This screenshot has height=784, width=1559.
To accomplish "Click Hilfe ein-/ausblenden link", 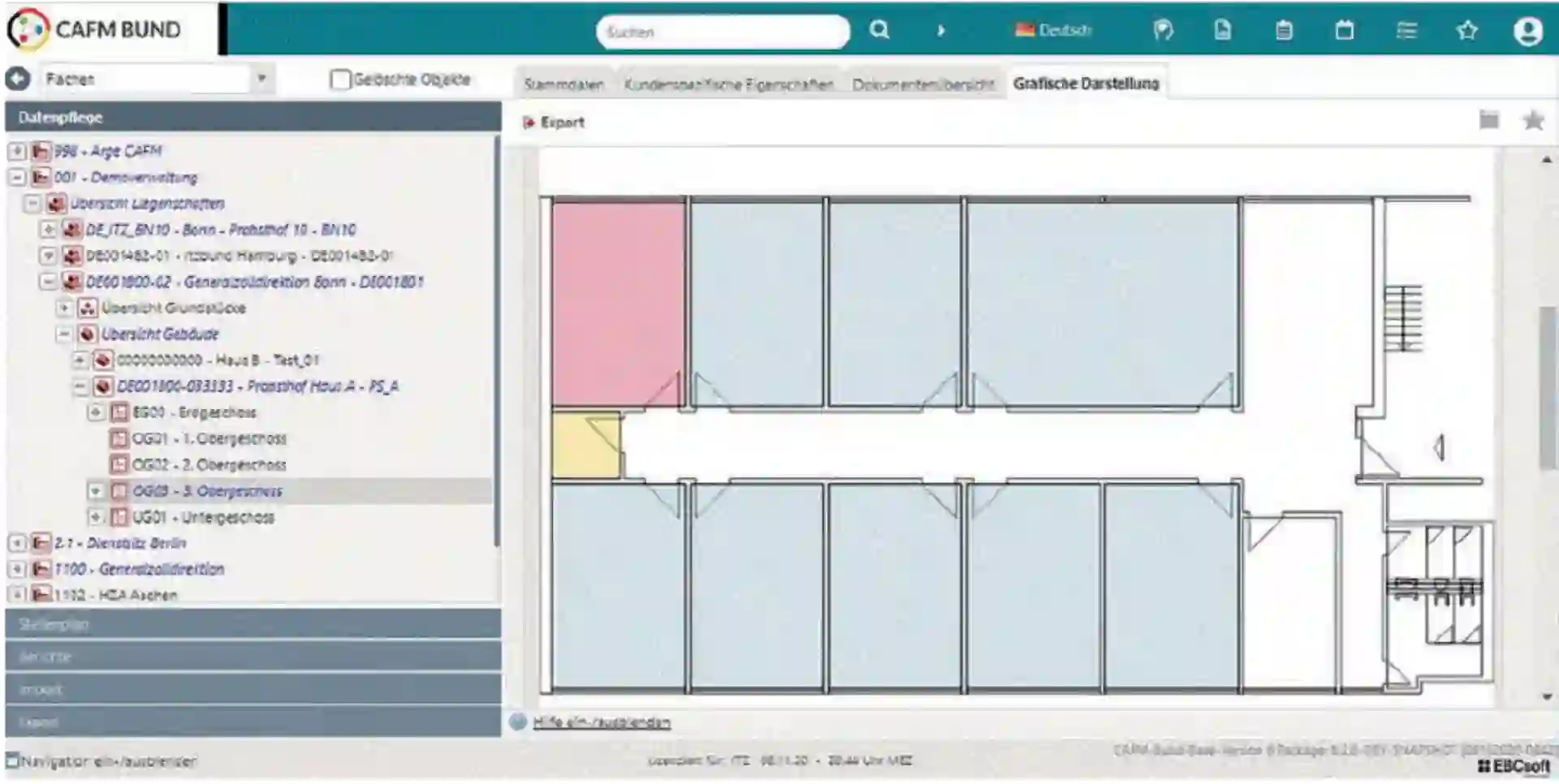I will pyautogui.click(x=601, y=722).
